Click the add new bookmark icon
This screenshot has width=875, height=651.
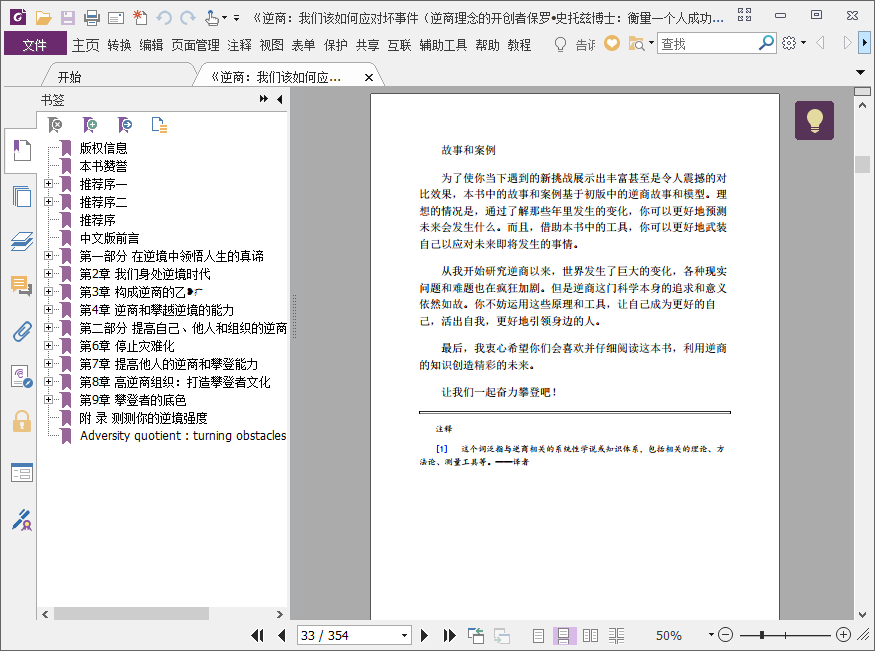89,125
